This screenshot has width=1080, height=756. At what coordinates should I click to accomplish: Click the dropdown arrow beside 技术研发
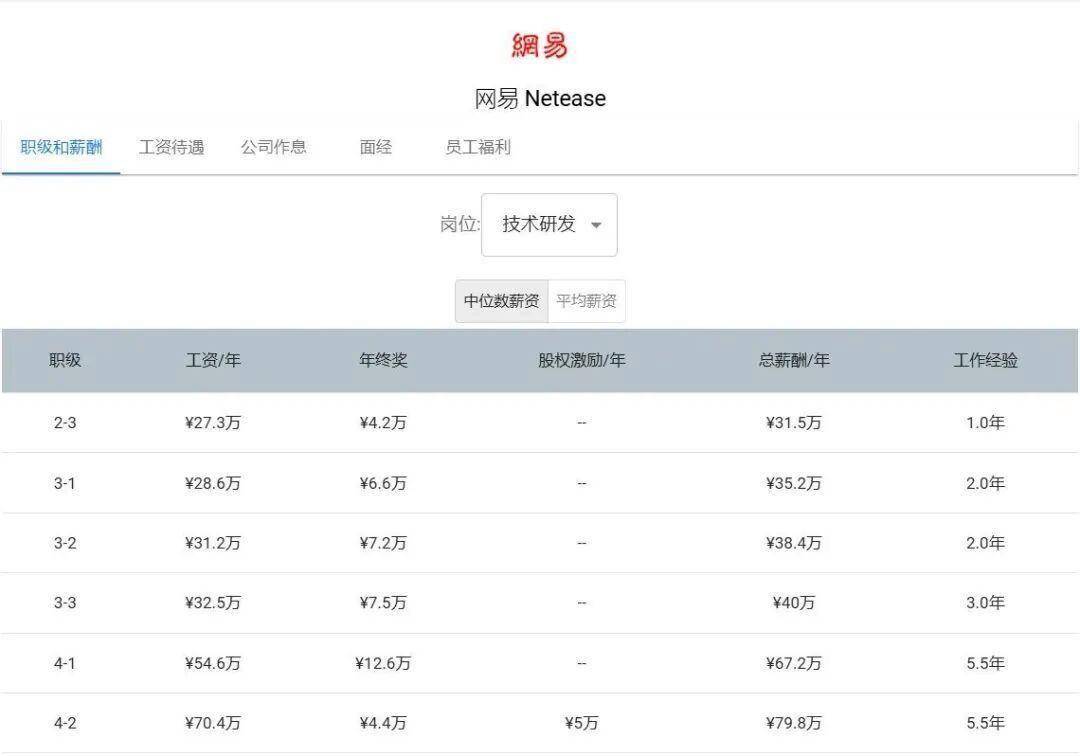point(596,226)
